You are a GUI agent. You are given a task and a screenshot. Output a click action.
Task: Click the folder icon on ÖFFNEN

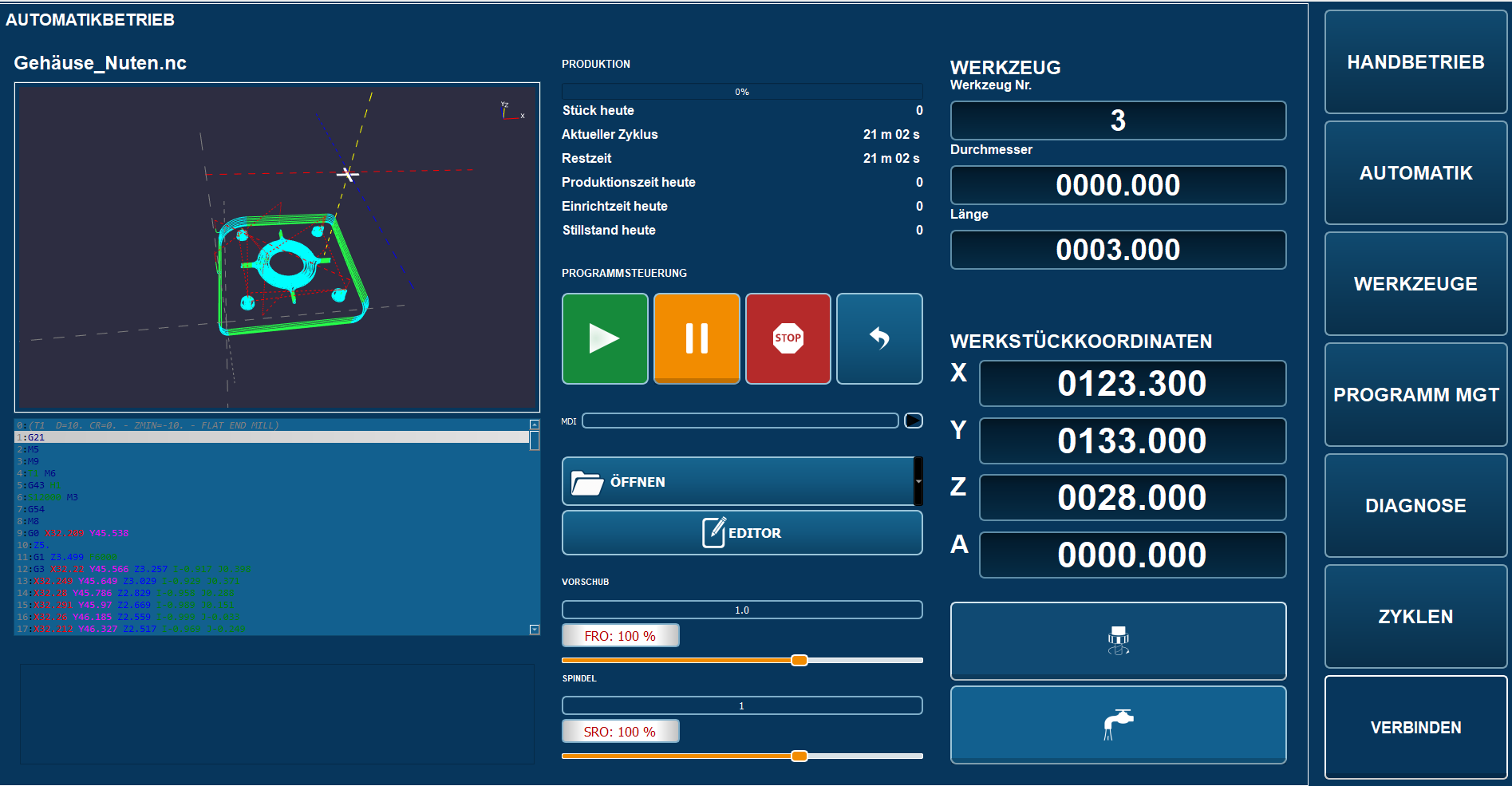point(586,482)
